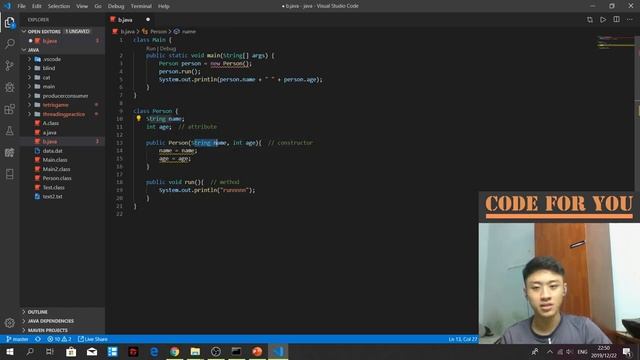Image resolution: width=640 pixels, height=360 pixels.
Task: Open the Debug menu
Action: tap(116, 6)
